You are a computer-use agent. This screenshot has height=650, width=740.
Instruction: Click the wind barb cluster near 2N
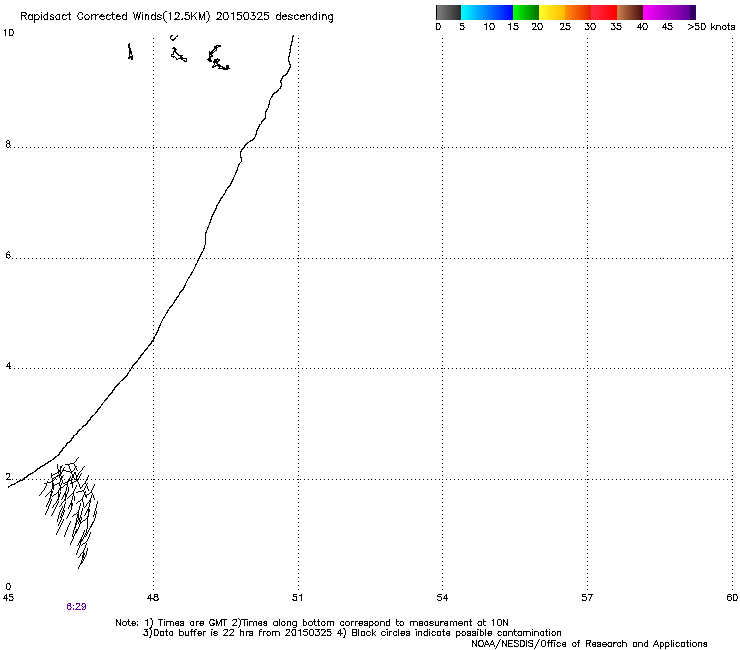(69, 511)
